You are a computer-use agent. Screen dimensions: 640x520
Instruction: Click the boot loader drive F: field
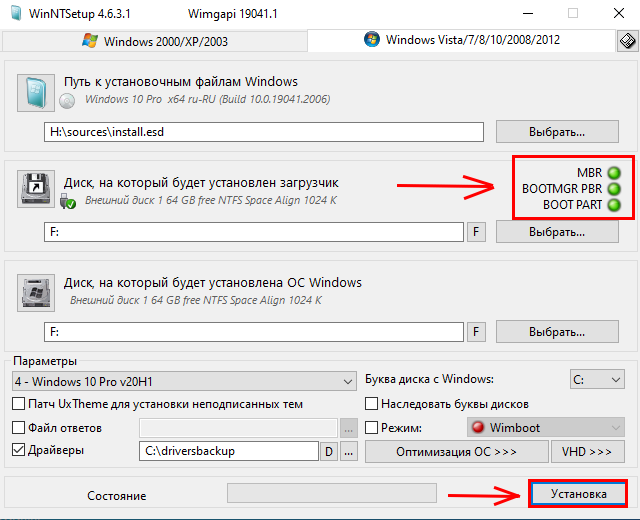tap(253, 232)
